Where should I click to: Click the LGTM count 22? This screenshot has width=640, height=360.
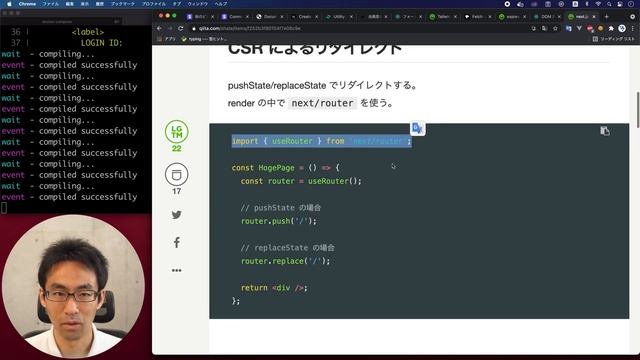pyautogui.click(x=176, y=149)
